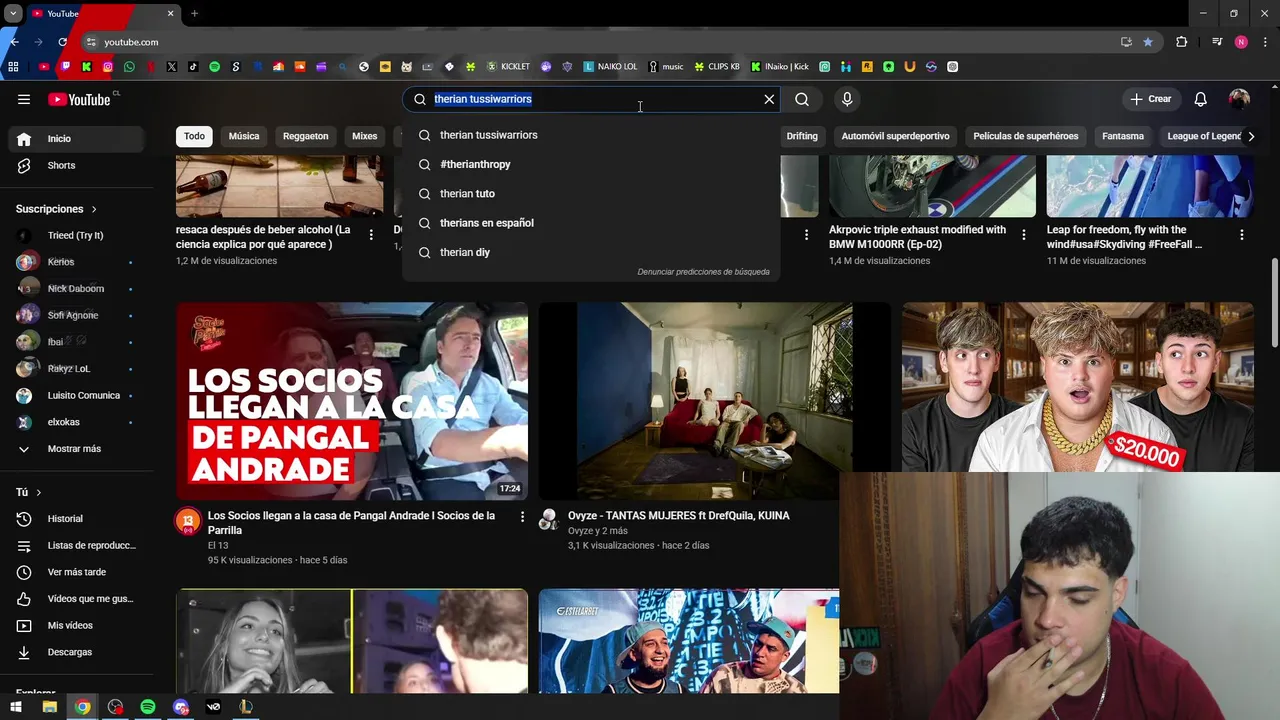Expand the Suscripciones section

pos(56,209)
